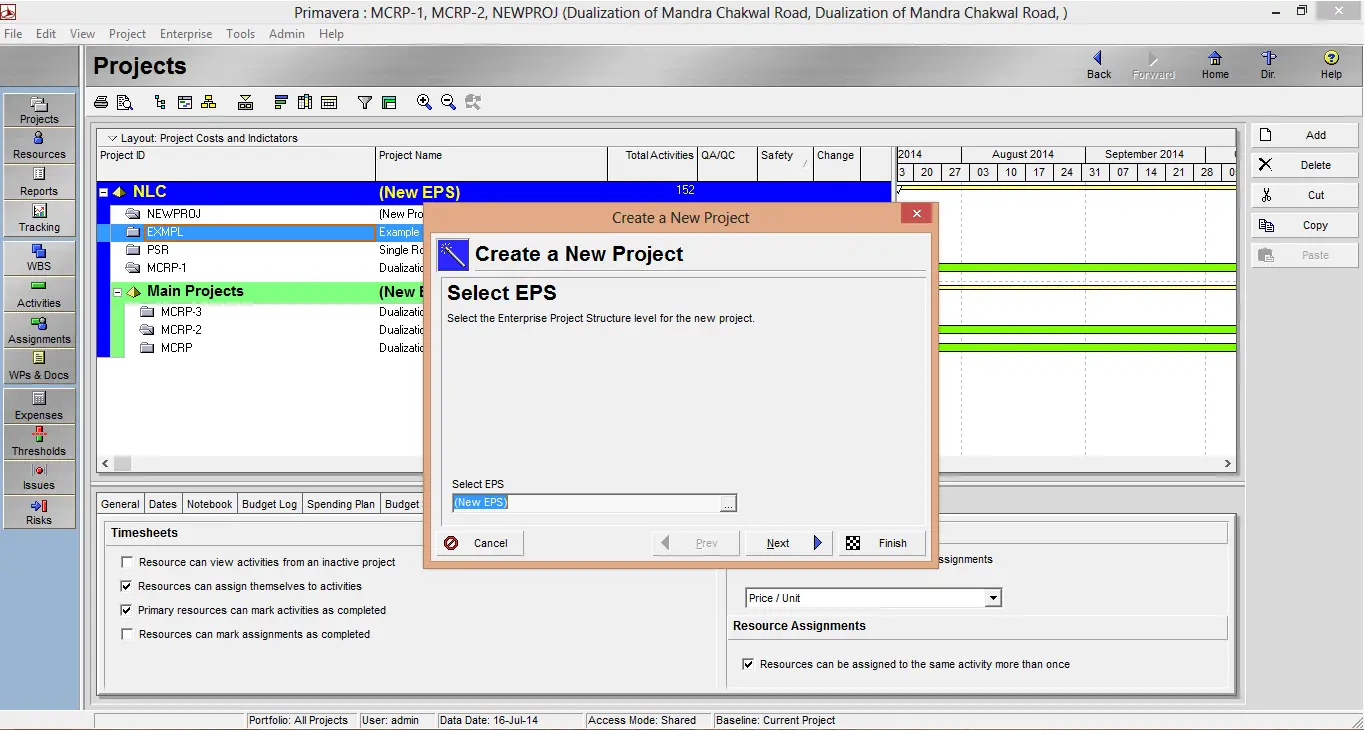Image resolution: width=1365 pixels, height=730 pixels.
Task: Open the Activities sidebar icon
Action: pyautogui.click(x=39, y=295)
